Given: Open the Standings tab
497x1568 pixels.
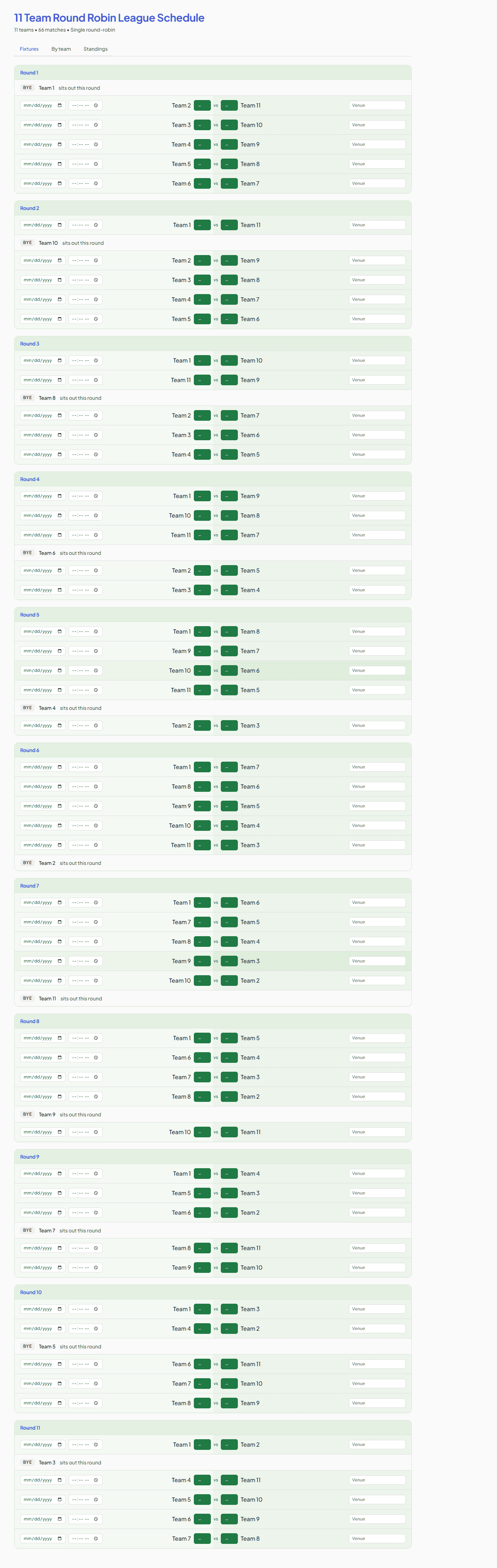Looking at the screenshot, I should (x=95, y=49).
